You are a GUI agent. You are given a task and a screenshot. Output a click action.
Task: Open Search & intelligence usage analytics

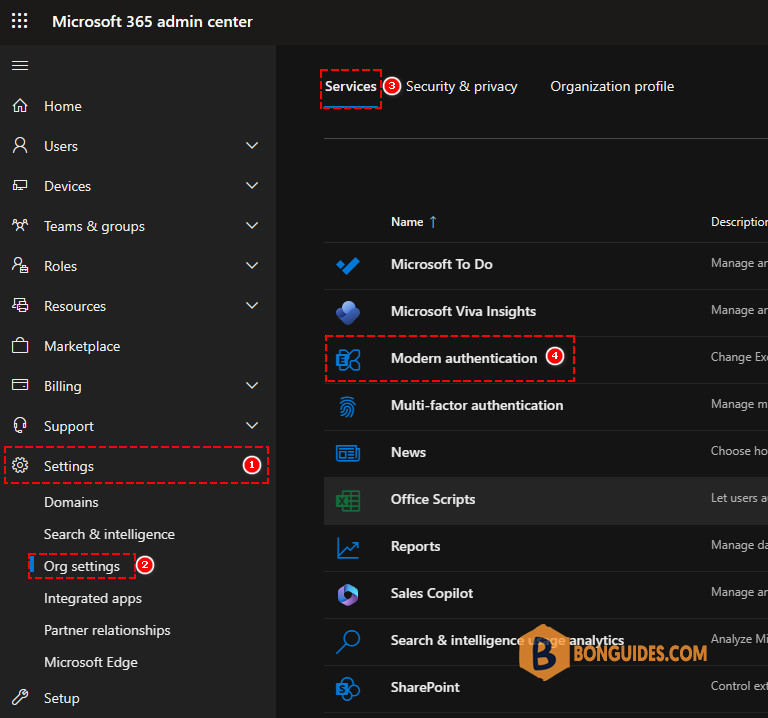507,640
